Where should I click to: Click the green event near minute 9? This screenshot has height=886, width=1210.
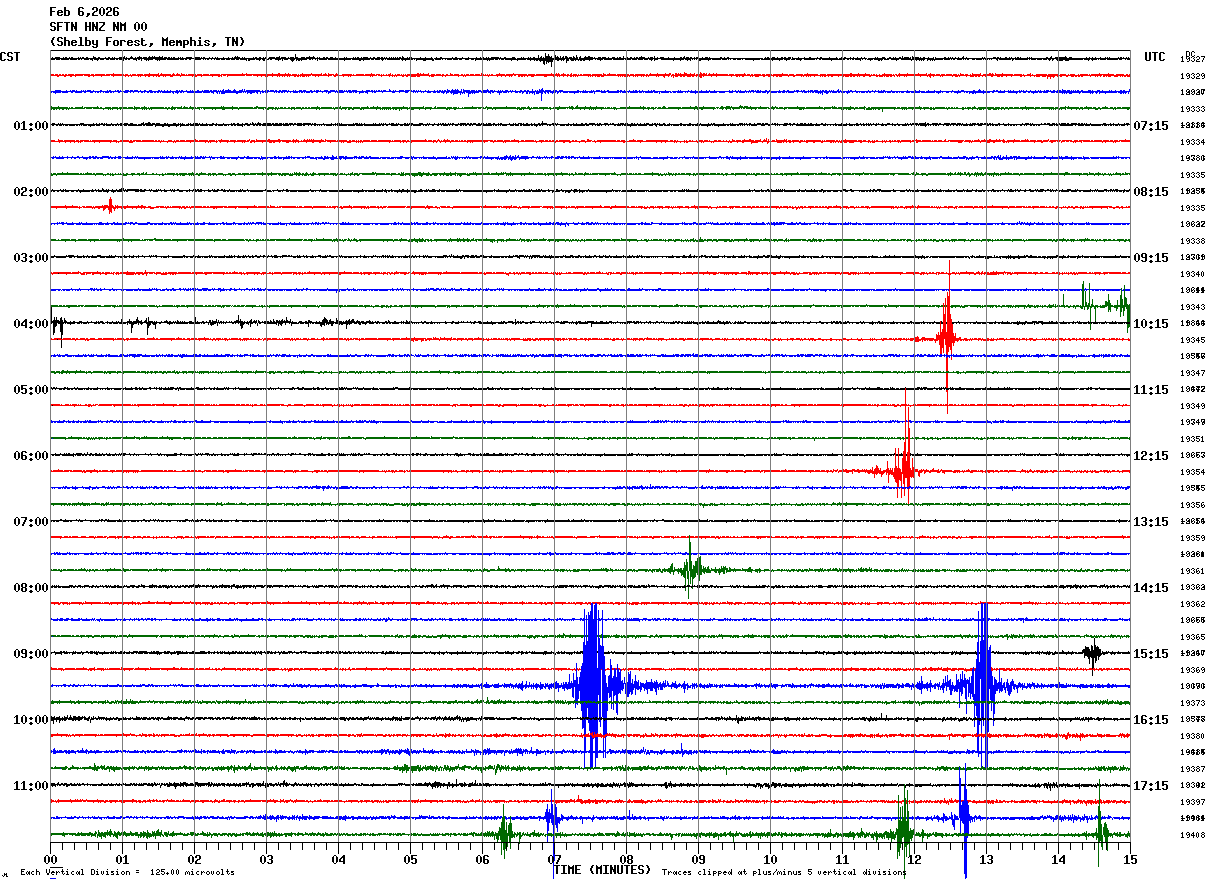(x=690, y=570)
